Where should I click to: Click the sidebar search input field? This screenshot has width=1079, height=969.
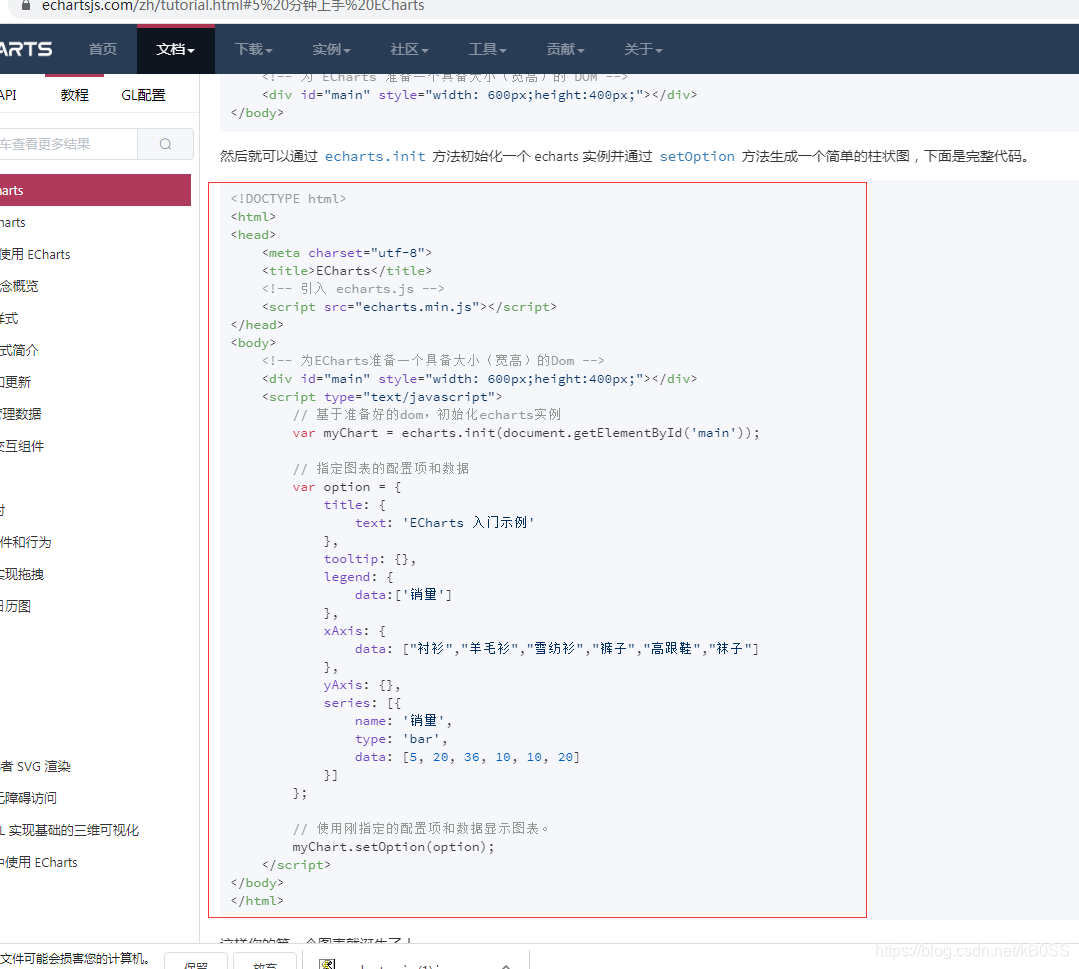click(x=70, y=144)
